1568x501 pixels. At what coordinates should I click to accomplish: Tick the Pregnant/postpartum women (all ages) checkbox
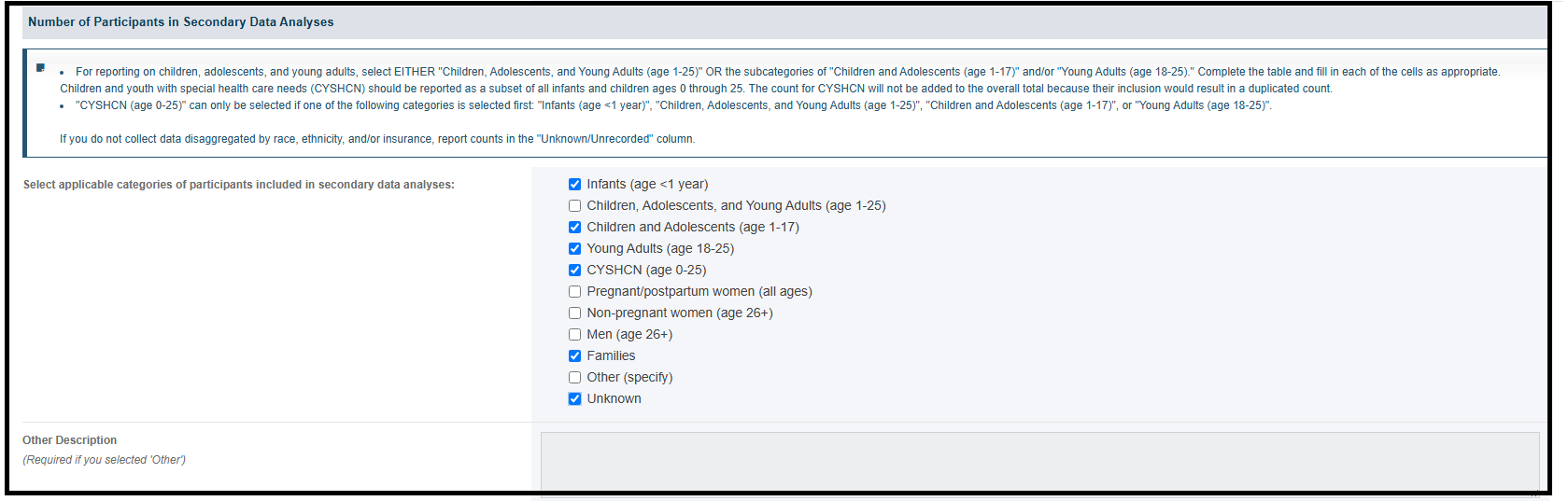click(x=575, y=292)
